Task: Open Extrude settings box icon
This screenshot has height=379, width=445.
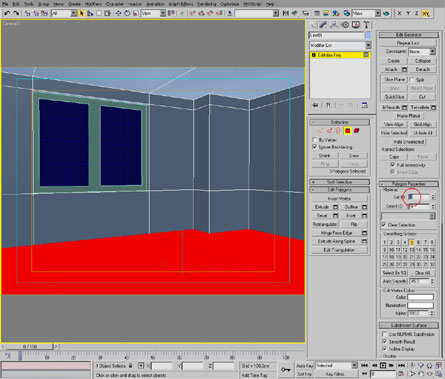Action: 335,207
